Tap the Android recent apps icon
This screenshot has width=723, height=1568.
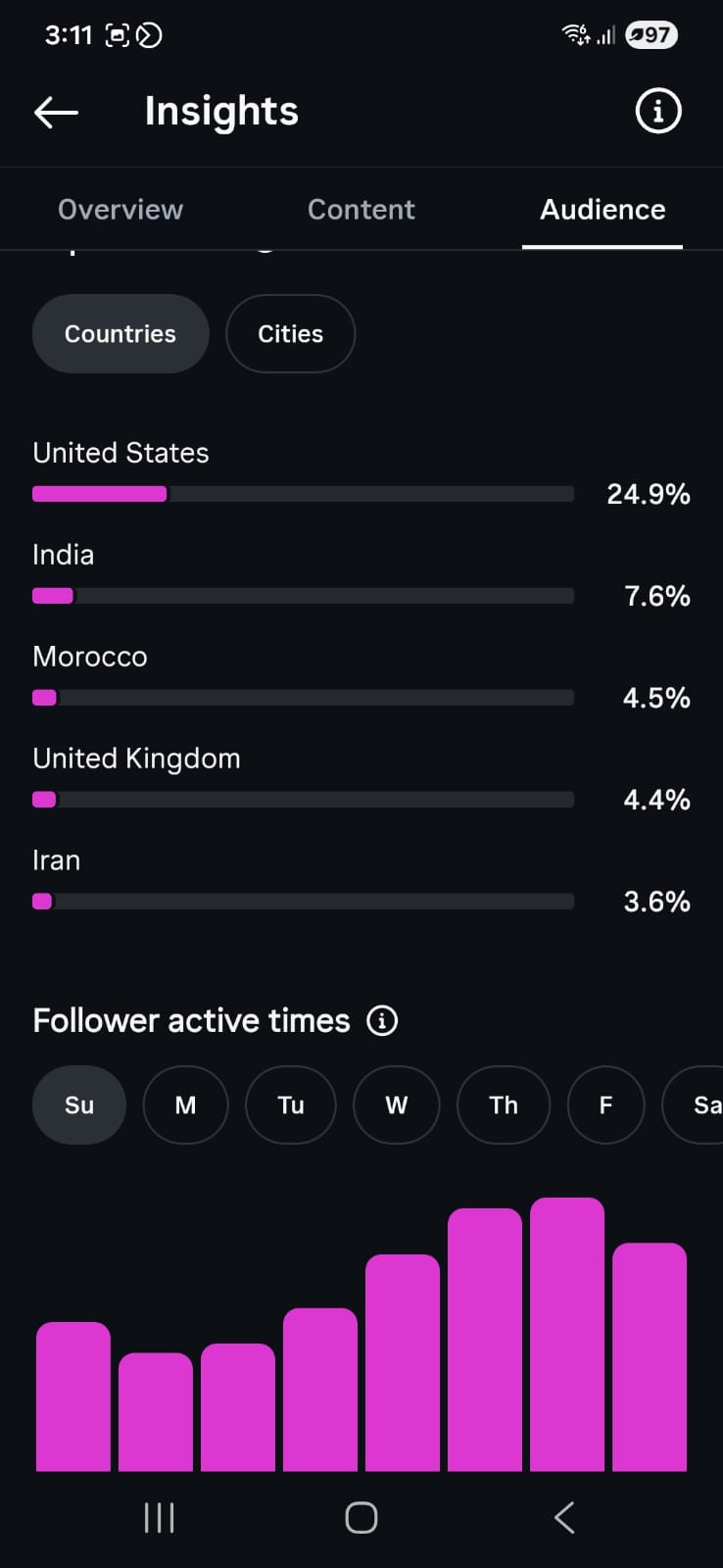pyautogui.click(x=159, y=1517)
